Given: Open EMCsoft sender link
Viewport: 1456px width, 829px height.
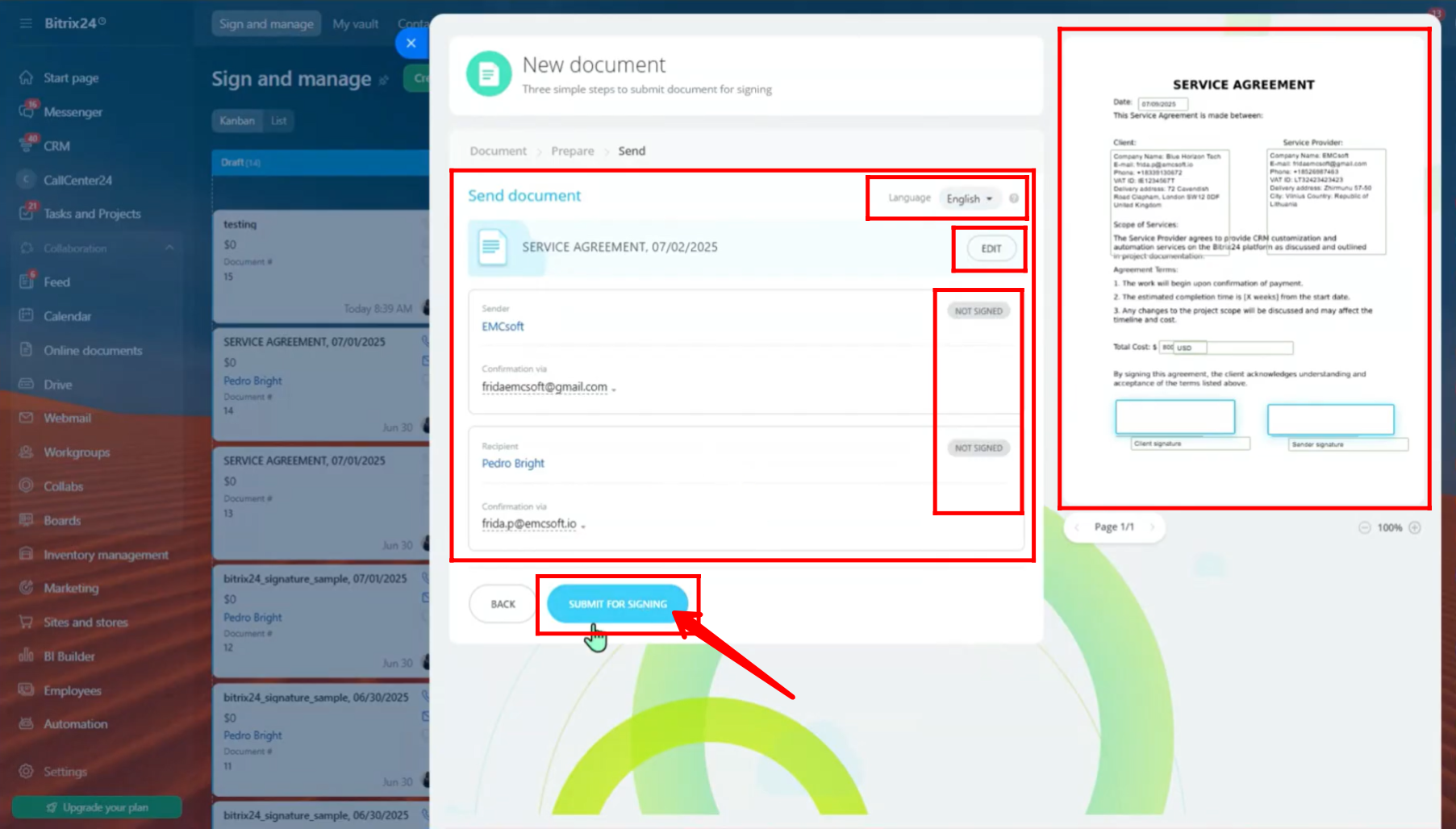Looking at the screenshot, I should click(x=503, y=327).
